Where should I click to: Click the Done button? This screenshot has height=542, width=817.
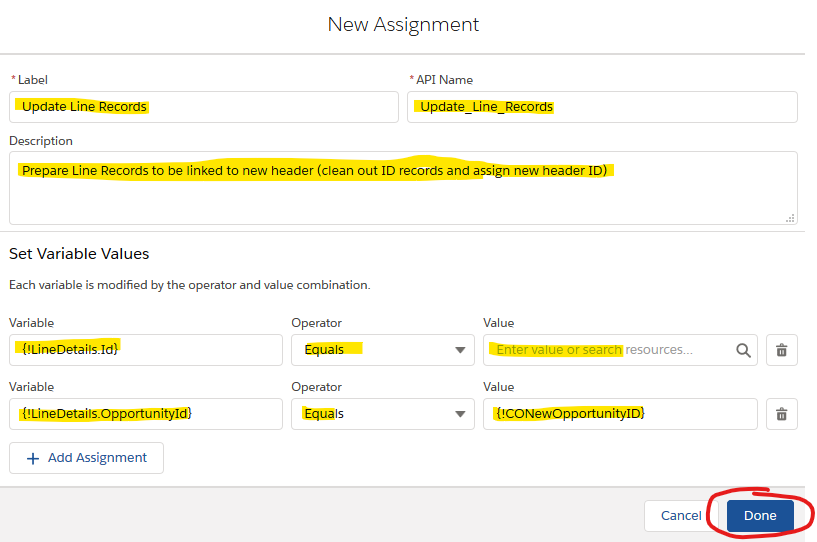tap(760, 516)
